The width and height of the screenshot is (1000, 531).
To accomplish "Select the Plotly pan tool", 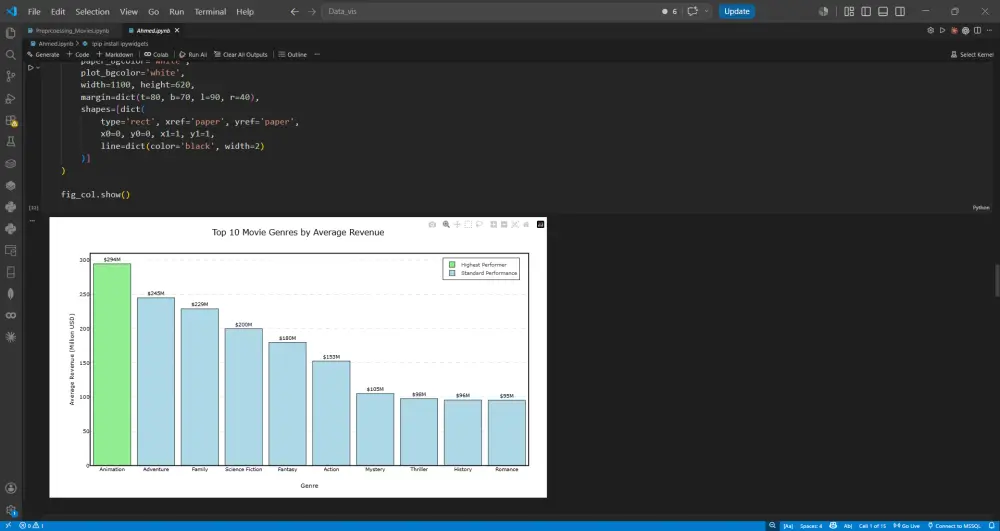I will [x=457, y=224].
